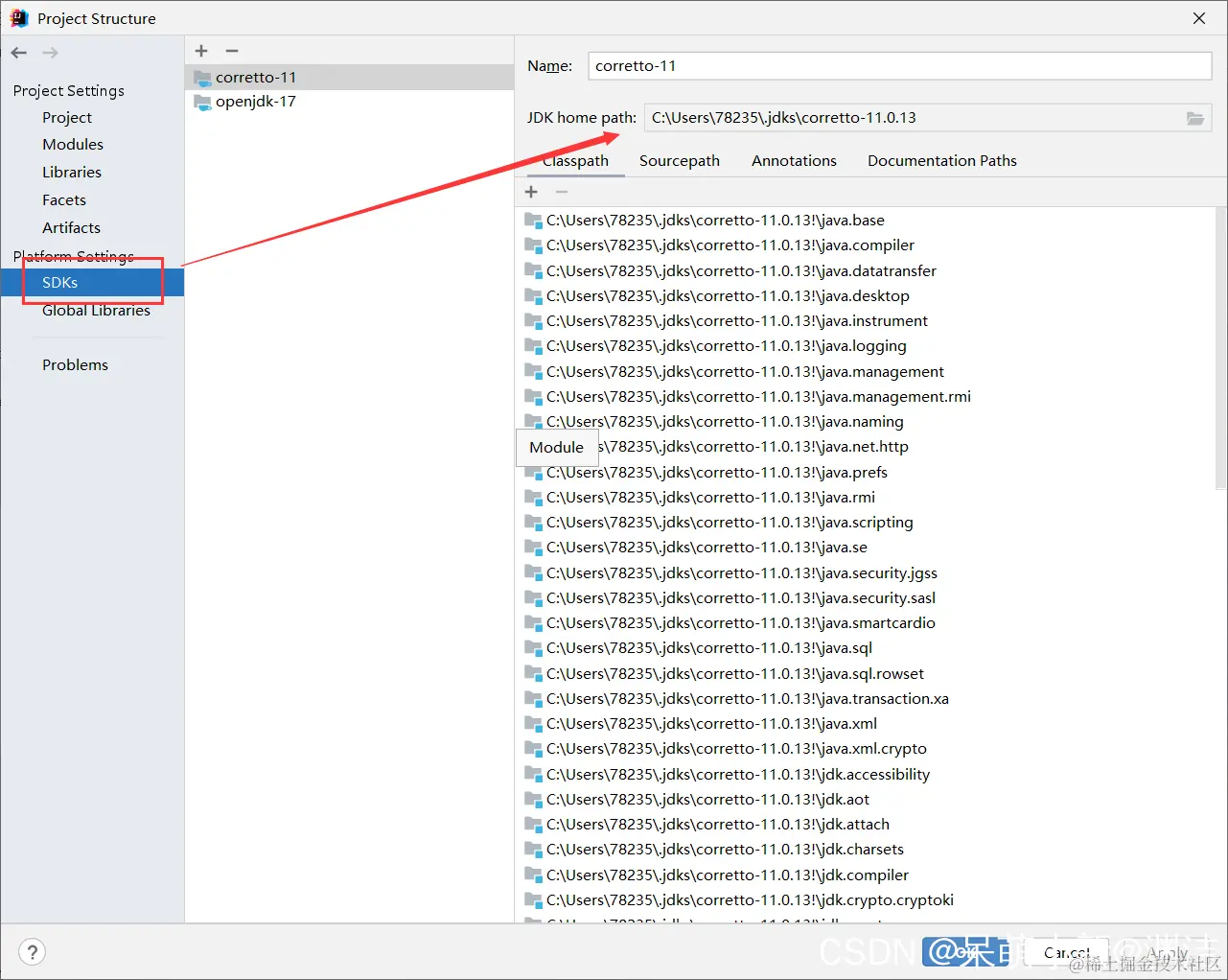
Task: Select the java.management.rmi classpath entry
Action: [x=758, y=397]
